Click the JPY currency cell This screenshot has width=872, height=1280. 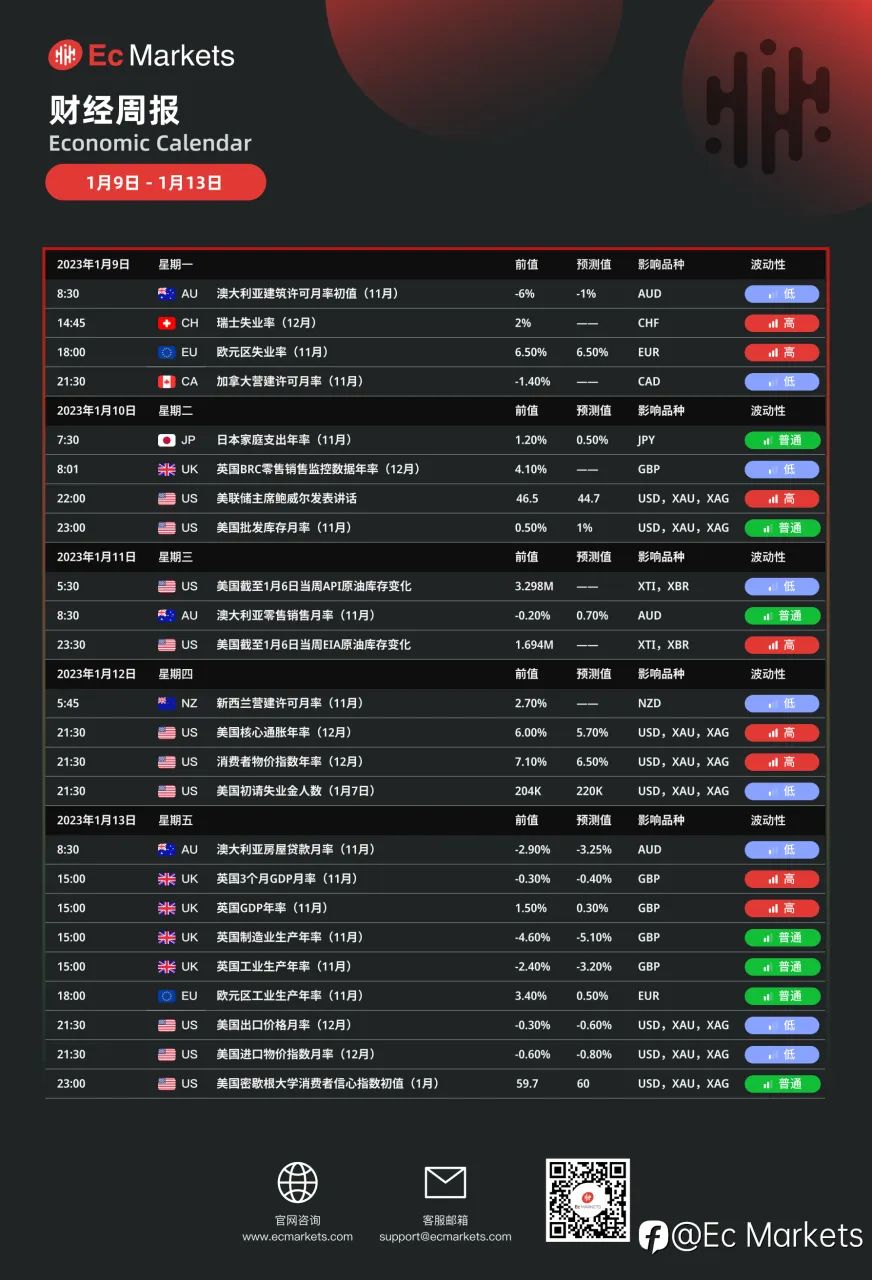649,440
